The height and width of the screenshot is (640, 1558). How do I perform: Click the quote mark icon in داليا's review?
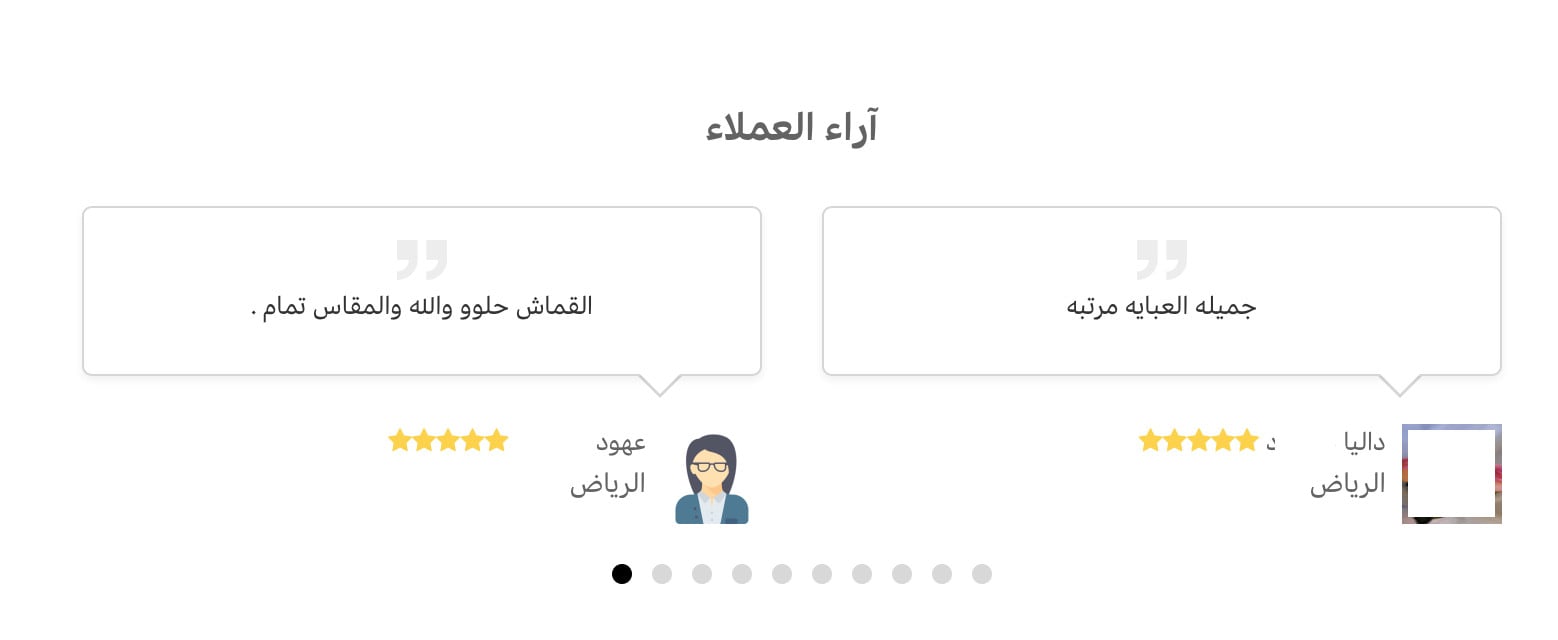point(1162,259)
